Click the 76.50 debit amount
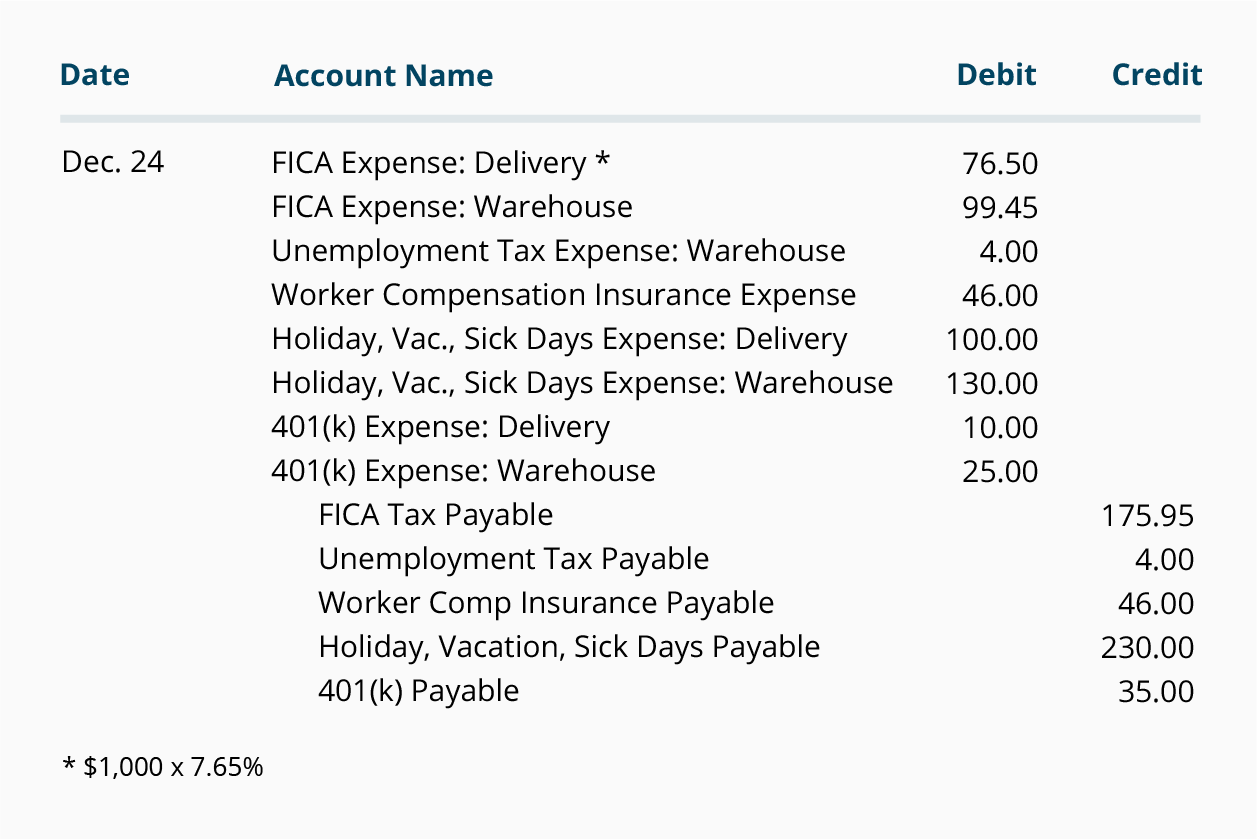The image size is (1257, 839). [1000, 164]
